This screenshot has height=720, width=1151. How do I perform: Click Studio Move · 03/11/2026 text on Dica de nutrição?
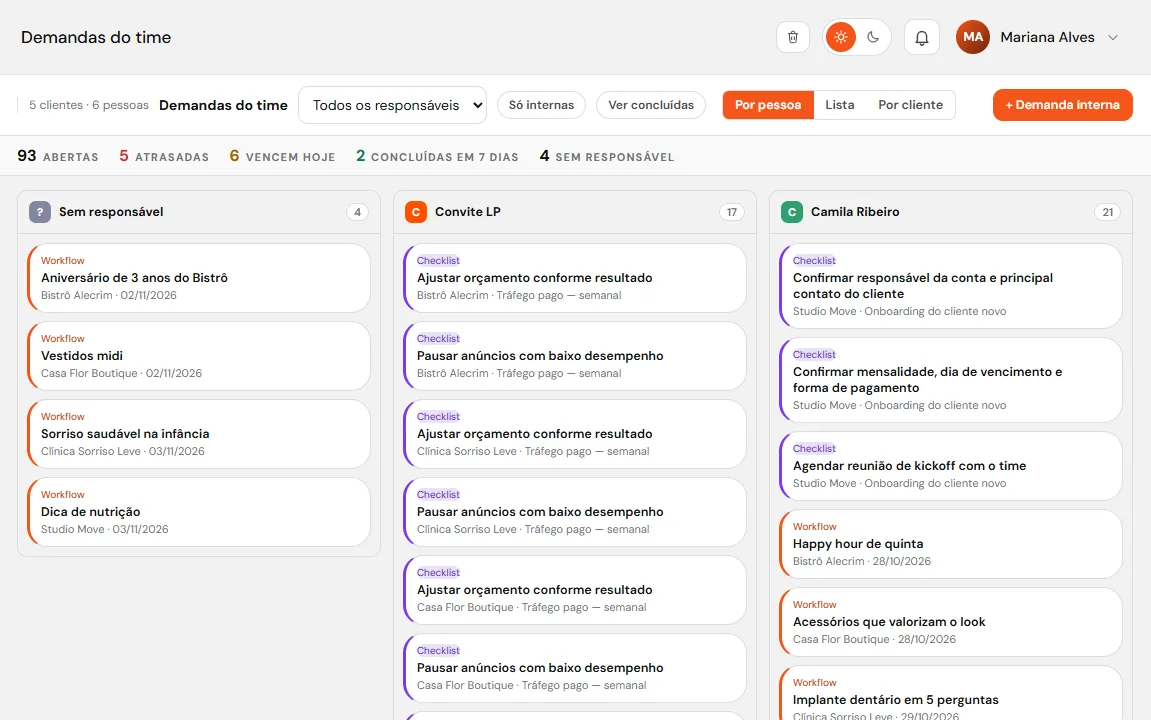tap(104, 529)
